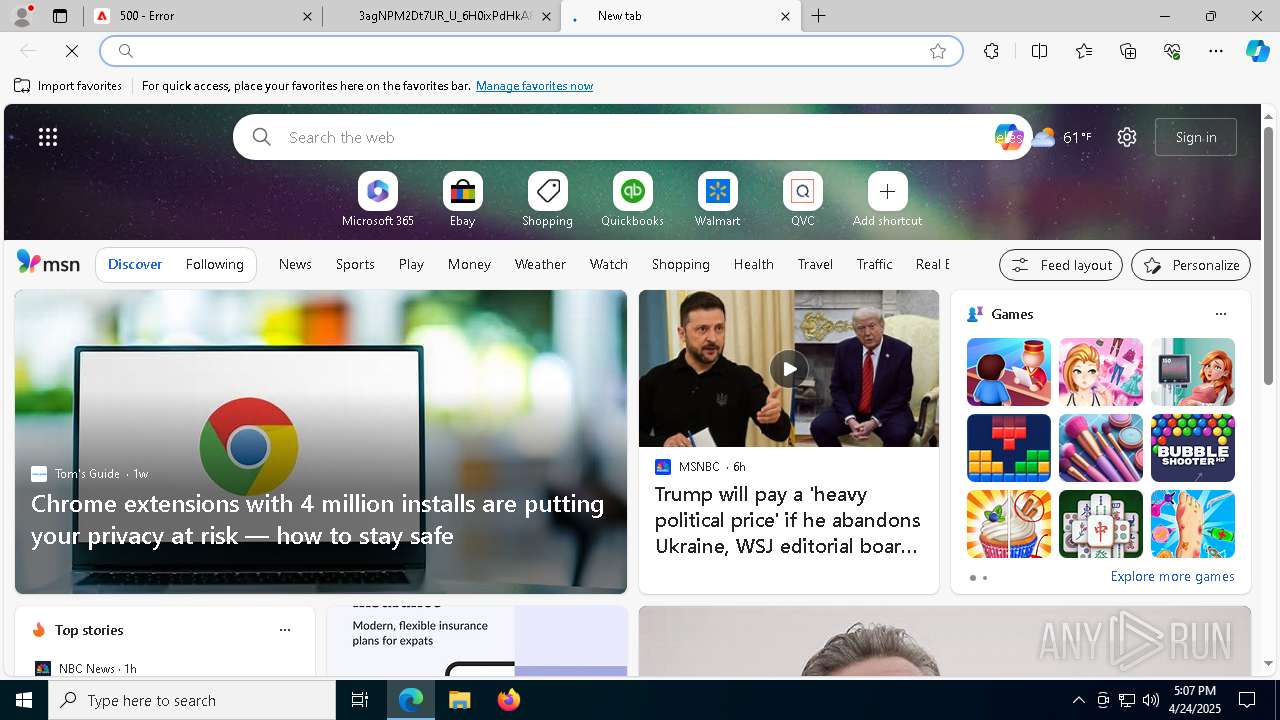Add a new shortcut tile
1280x720 pixels.
(x=887, y=200)
